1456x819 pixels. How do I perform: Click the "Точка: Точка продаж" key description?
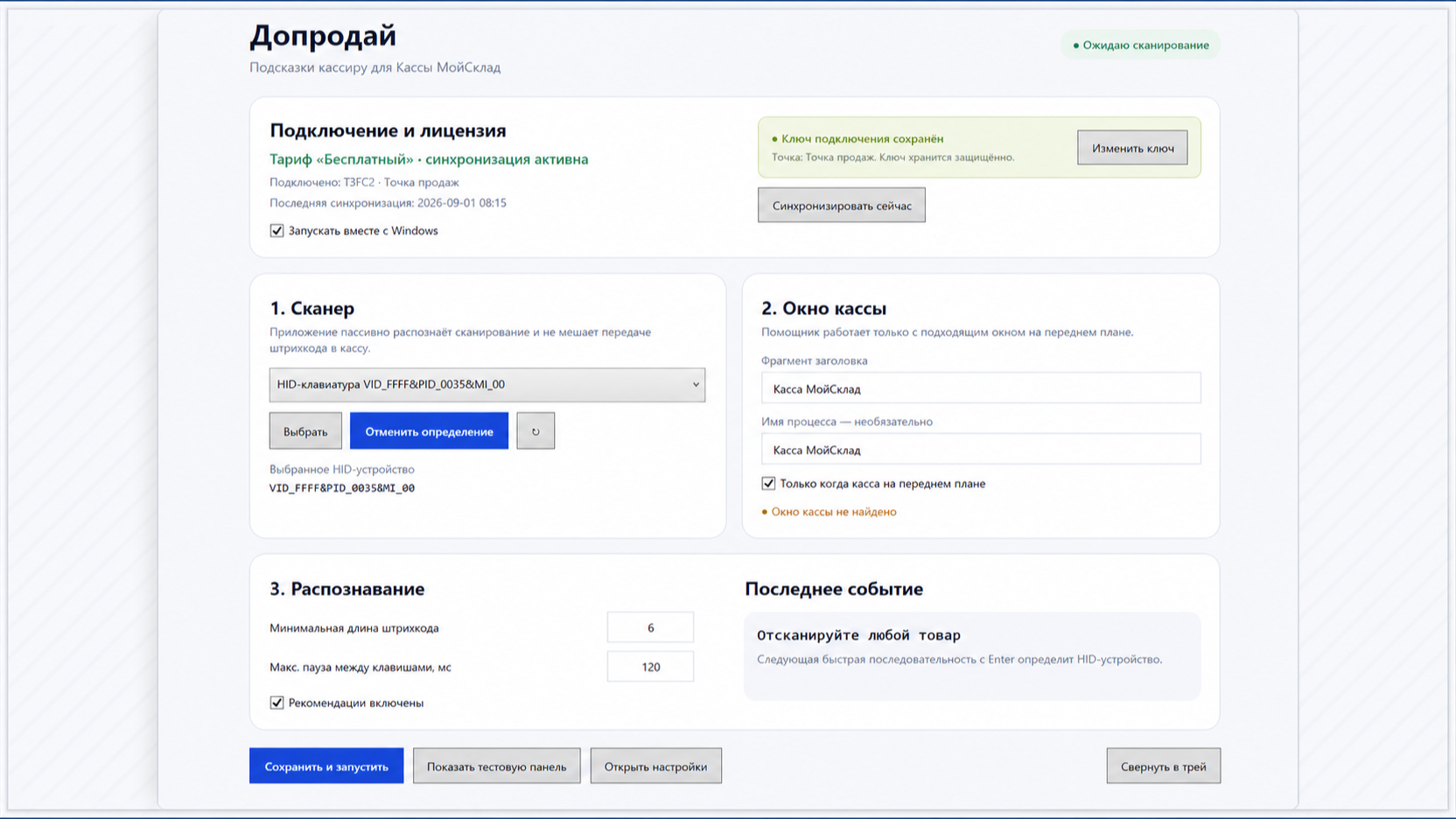pos(892,157)
